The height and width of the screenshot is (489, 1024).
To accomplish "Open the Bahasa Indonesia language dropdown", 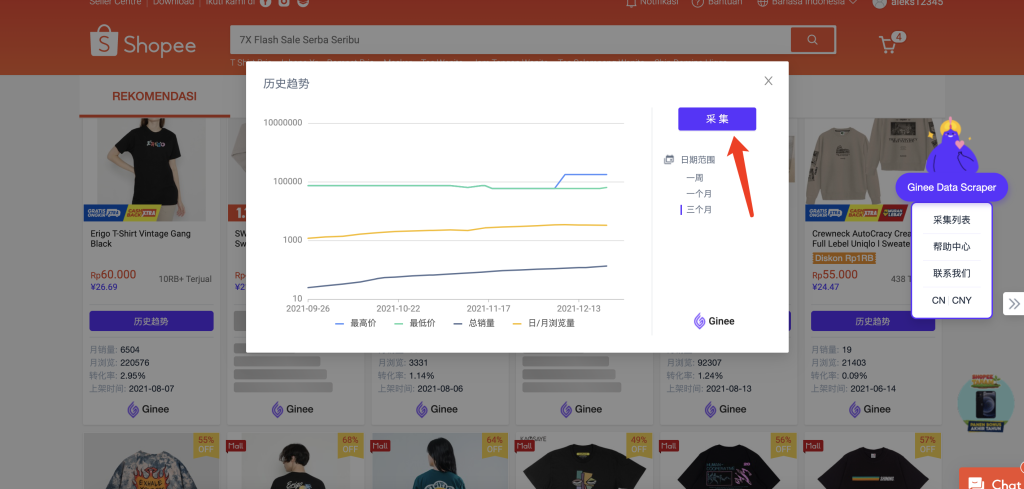I will click(807, 3).
